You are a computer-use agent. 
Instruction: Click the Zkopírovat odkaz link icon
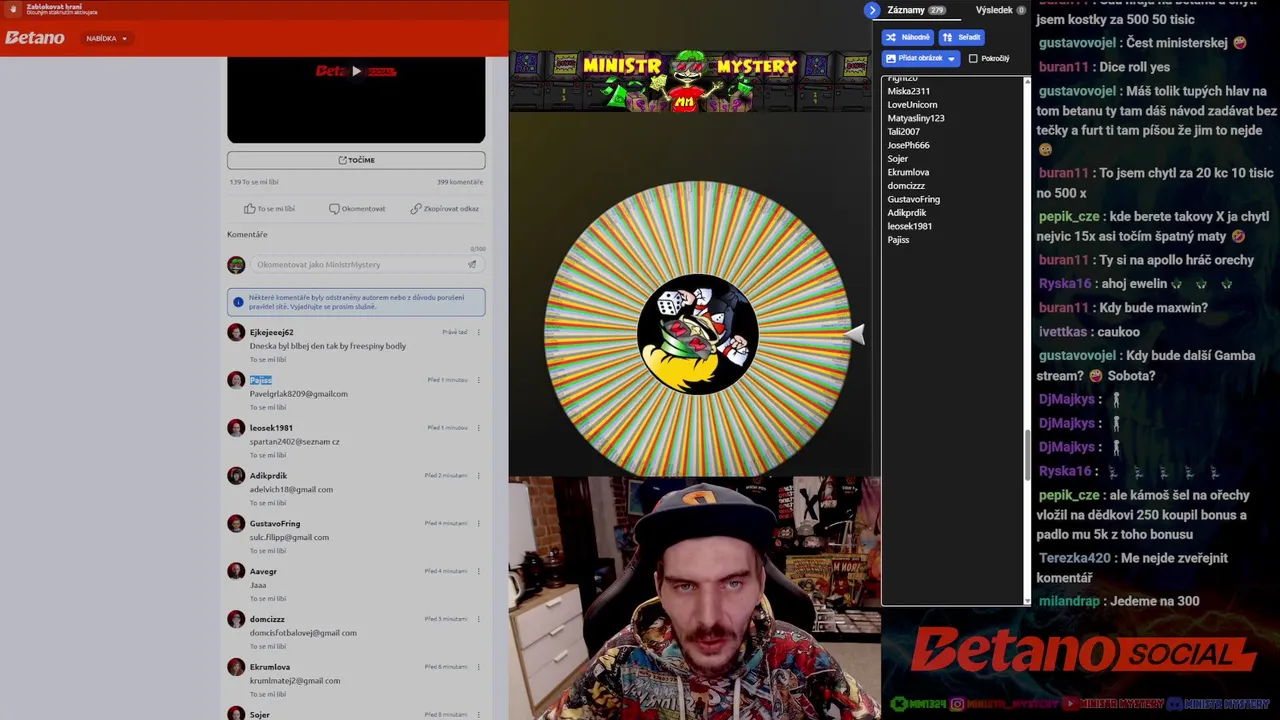[x=415, y=209]
